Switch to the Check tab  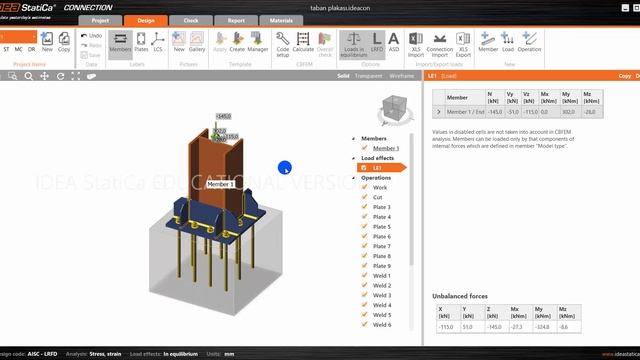(191, 20)
